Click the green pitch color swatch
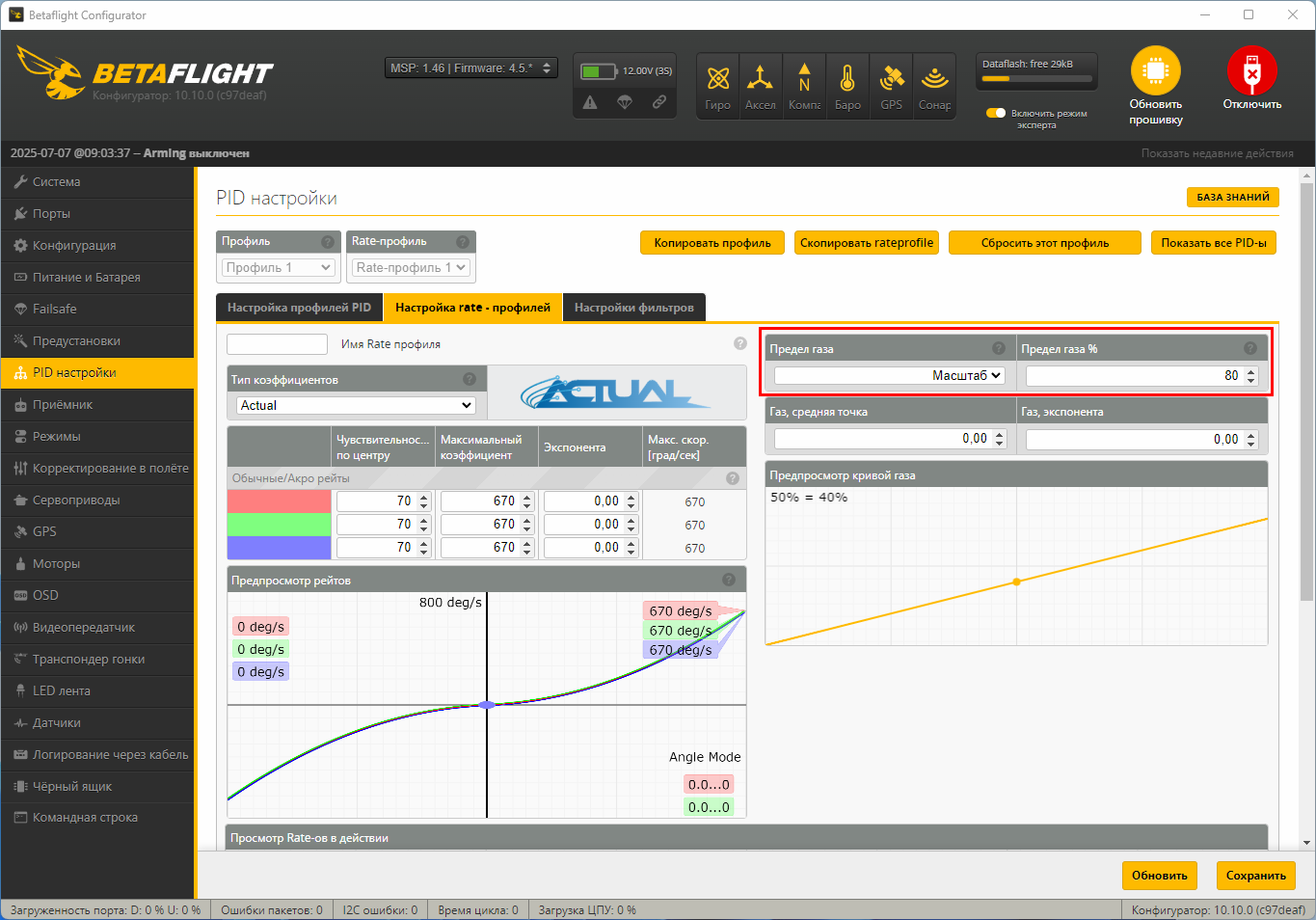1316x920 pixels. [x=280, y=525]
